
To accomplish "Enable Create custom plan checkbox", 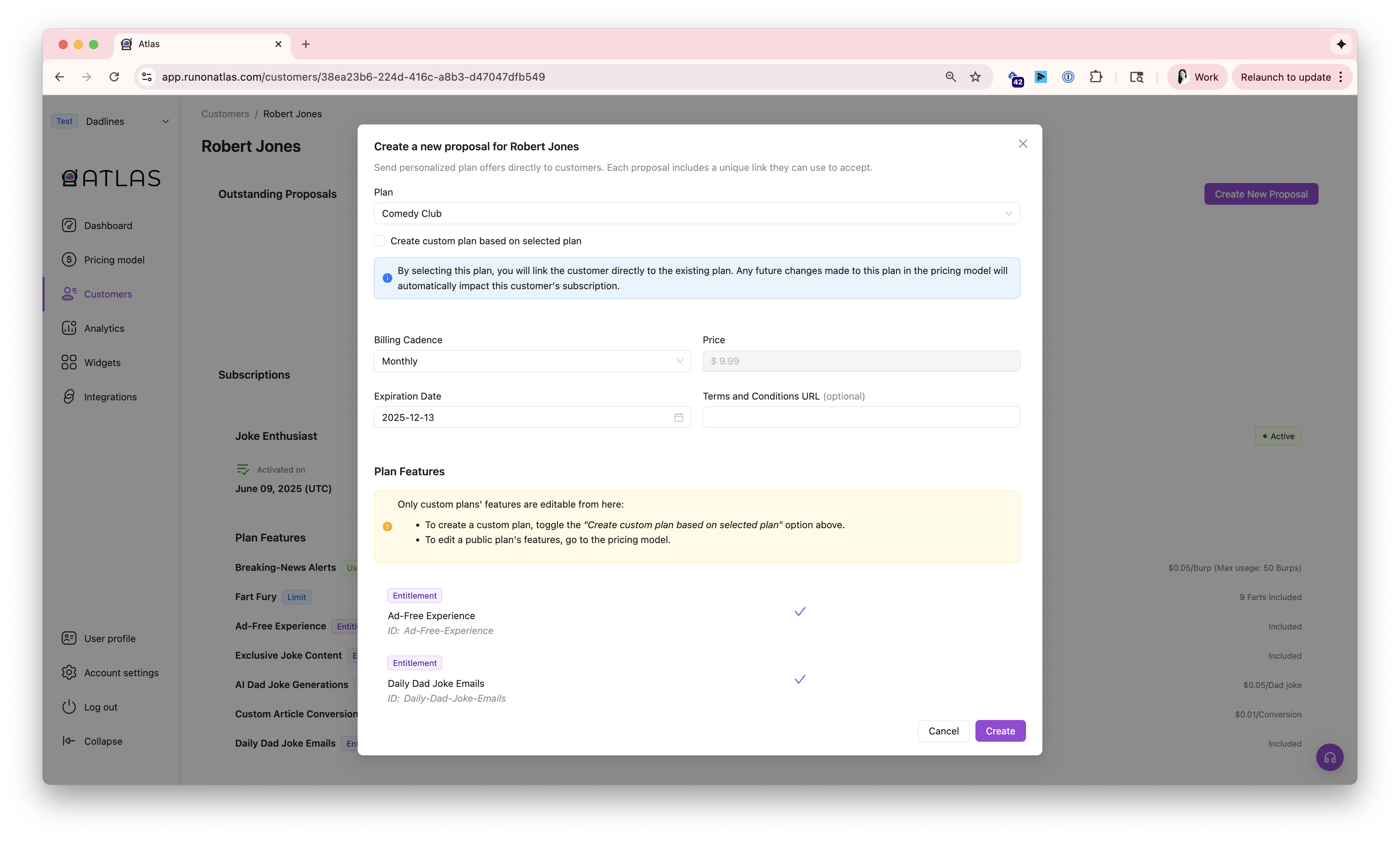I will click(380, 241).
